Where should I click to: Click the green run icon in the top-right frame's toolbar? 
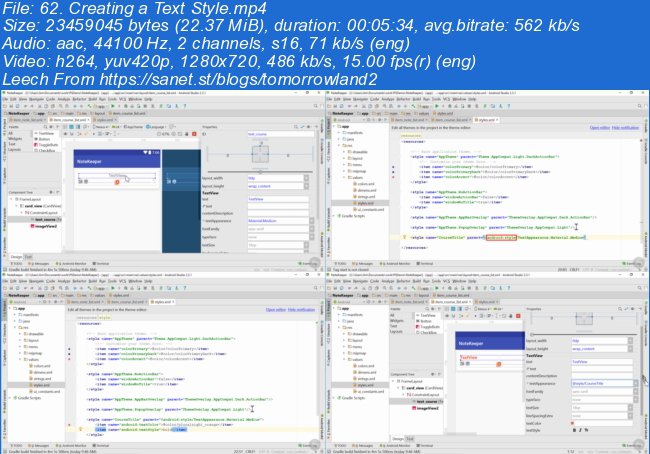point(437,106)
